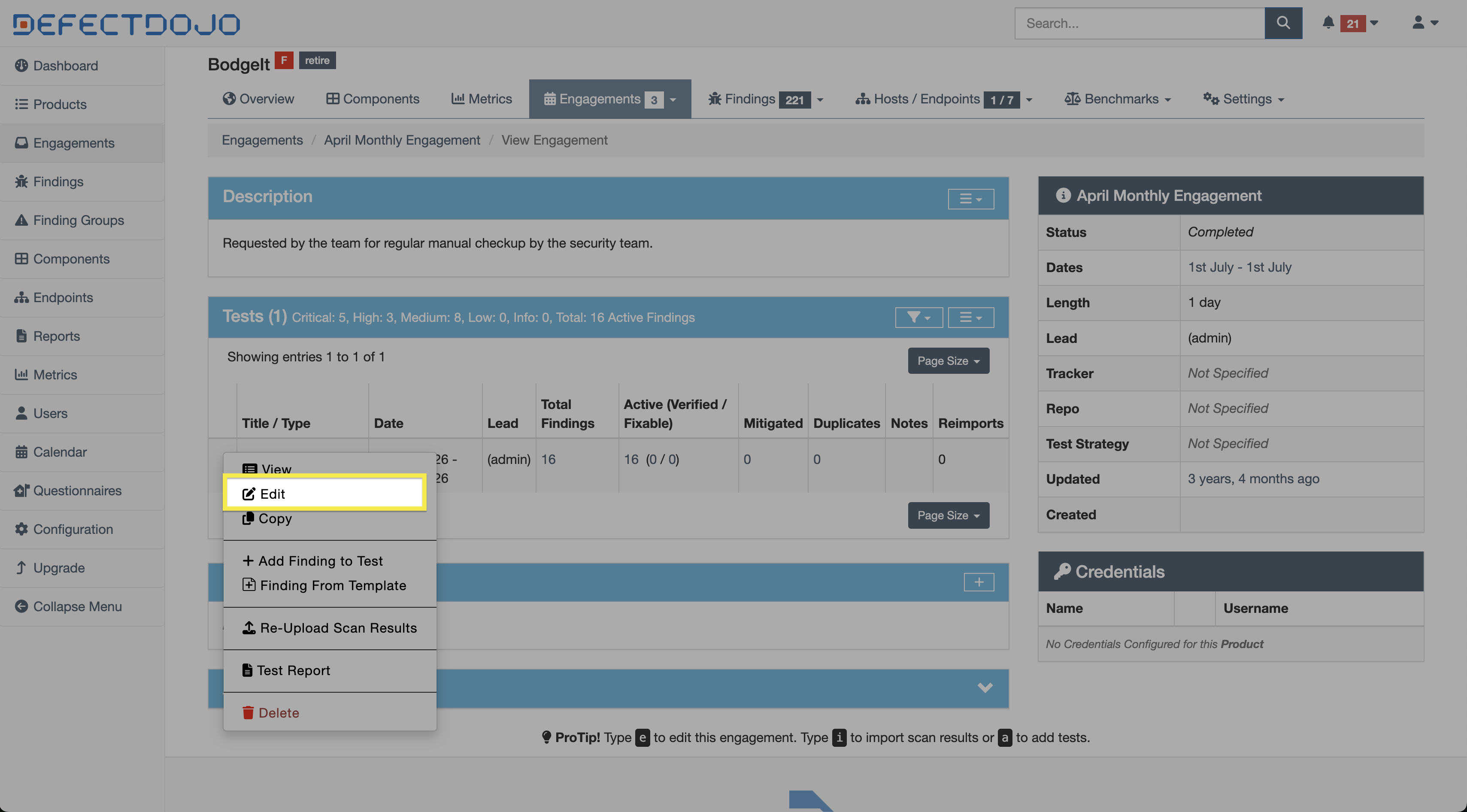The width and height of the screenshot is (1467, 812).
Task: Click the filter funnel icon in Tests header
Action: tap(918, 317)
